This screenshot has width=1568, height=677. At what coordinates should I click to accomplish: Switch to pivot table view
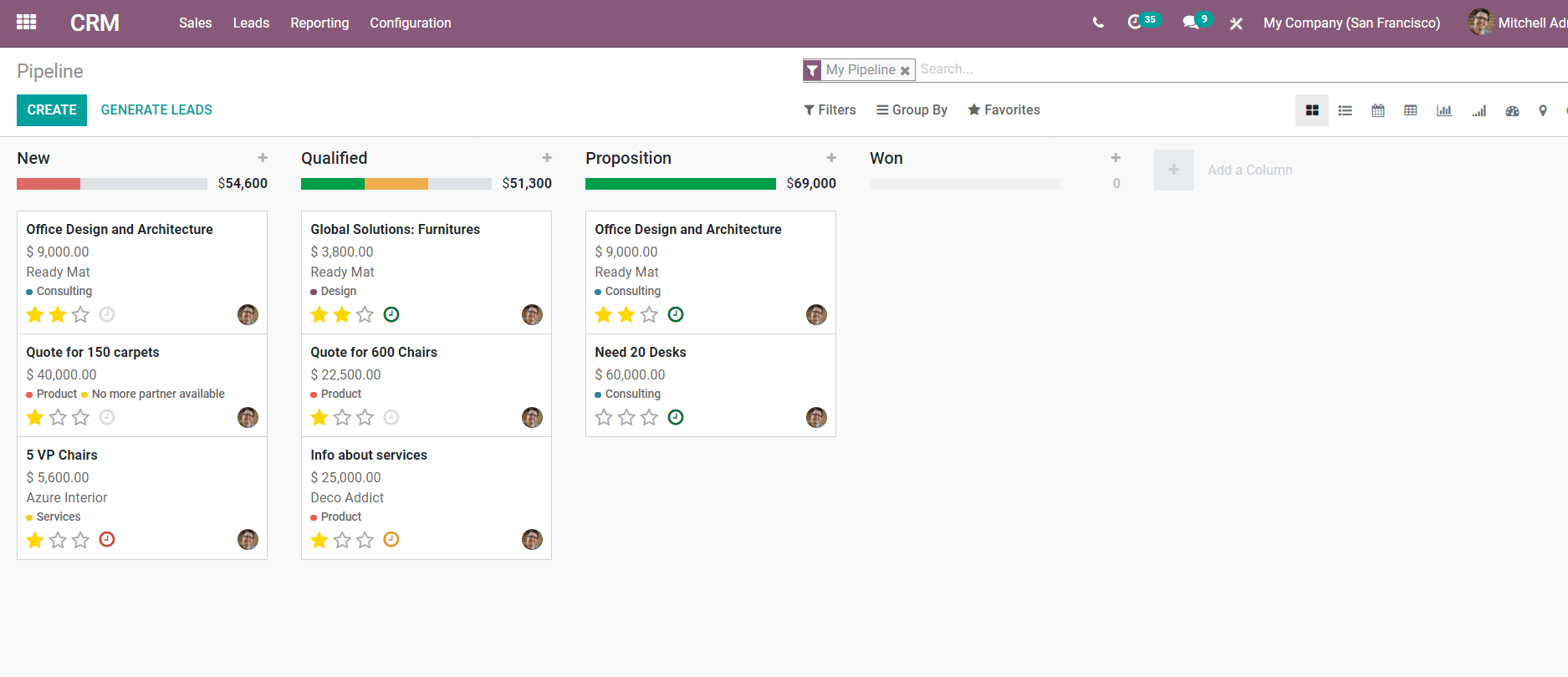[x=1411, y=110]
